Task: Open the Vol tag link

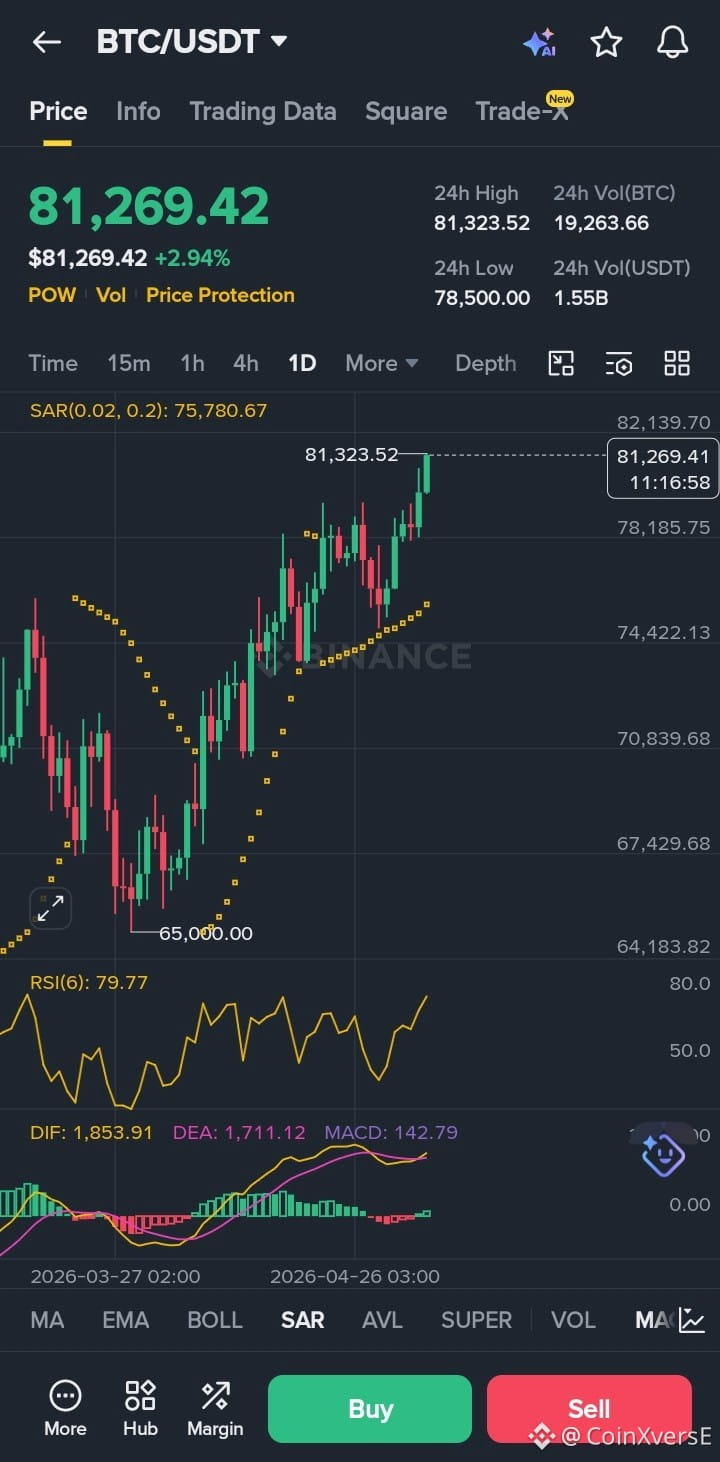Action: pos(111,295)
